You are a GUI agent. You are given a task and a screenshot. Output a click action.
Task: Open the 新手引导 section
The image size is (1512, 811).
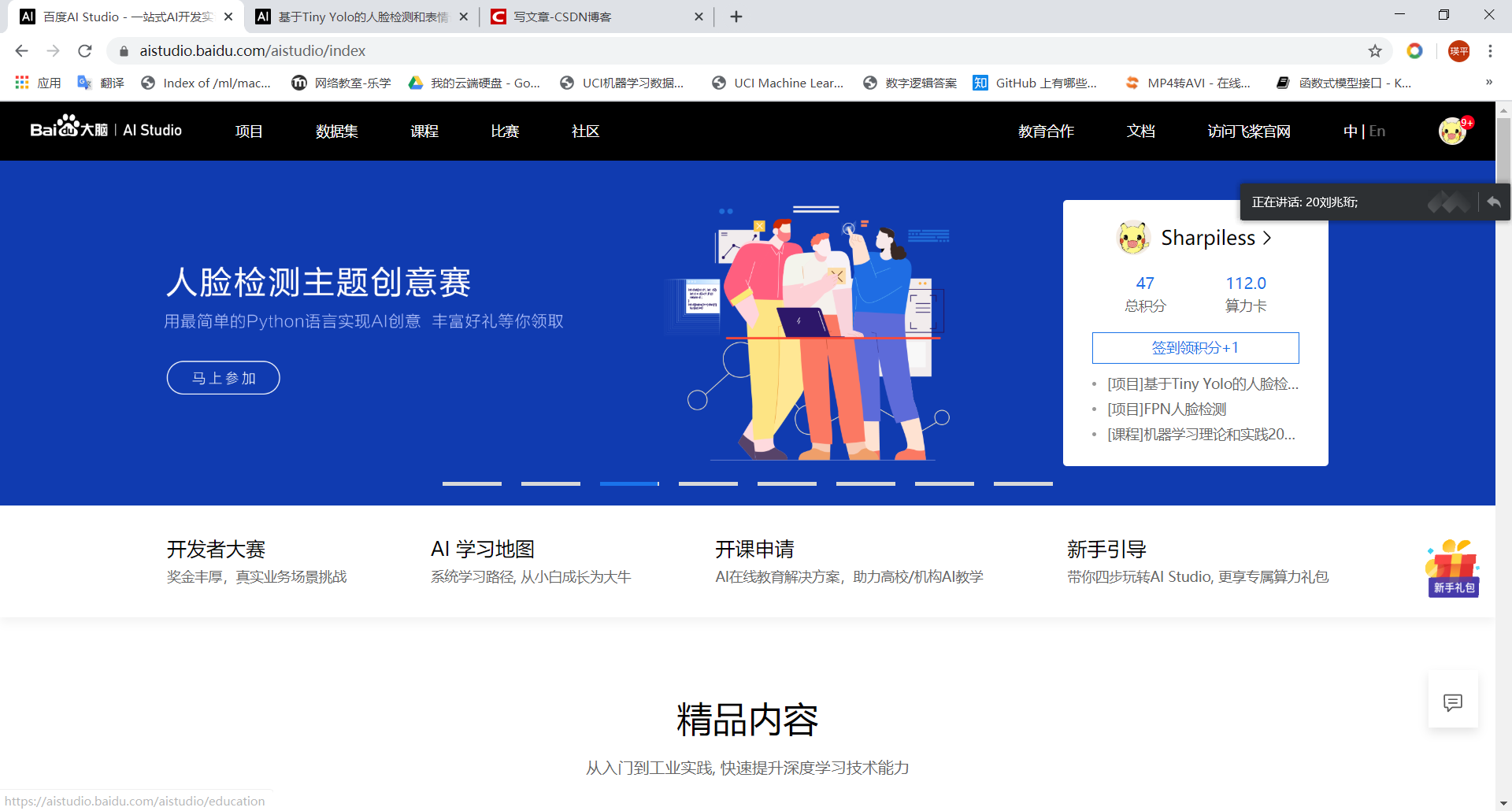tap(1198, 561)
